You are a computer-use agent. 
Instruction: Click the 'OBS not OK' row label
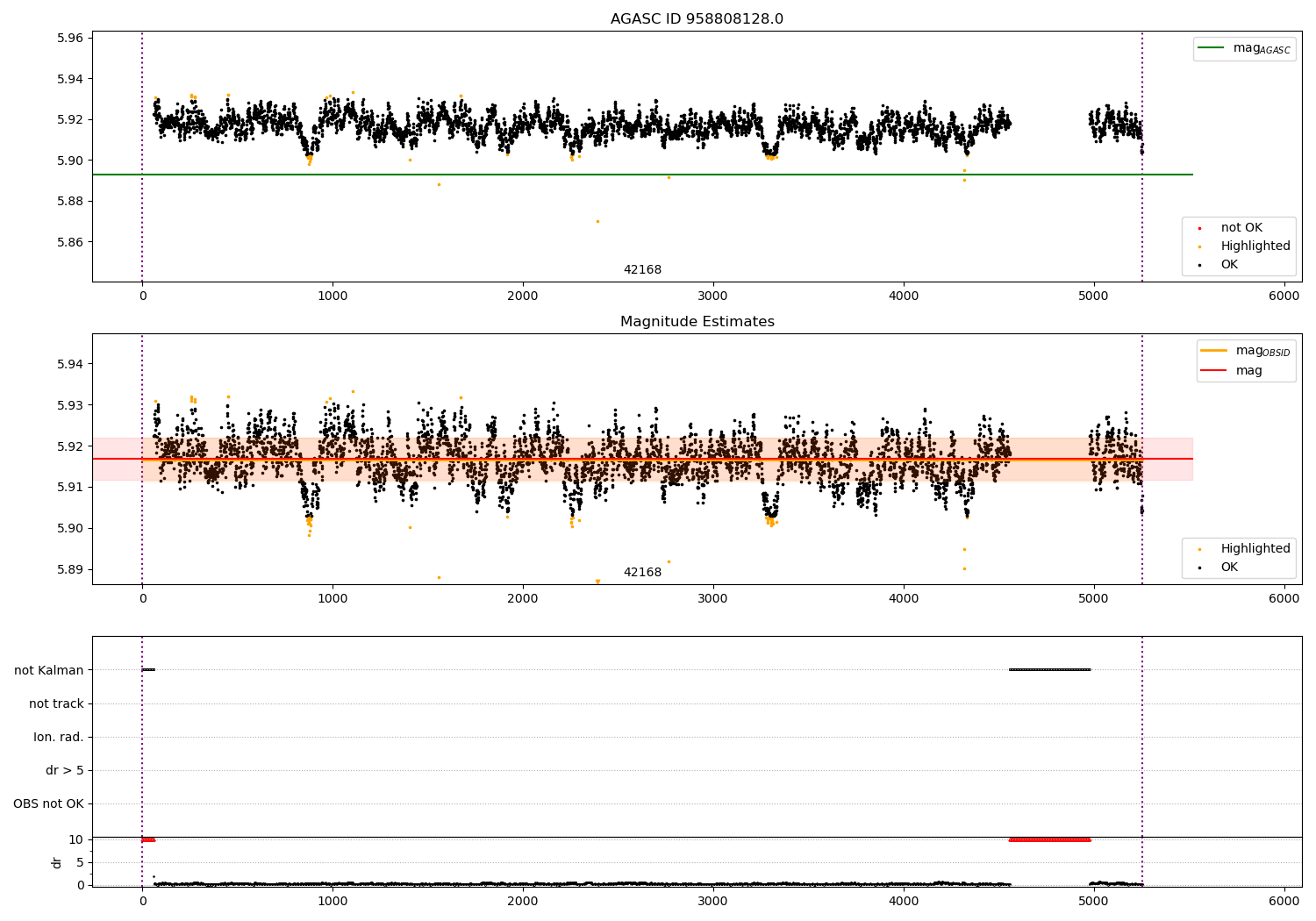click(48, 803)
